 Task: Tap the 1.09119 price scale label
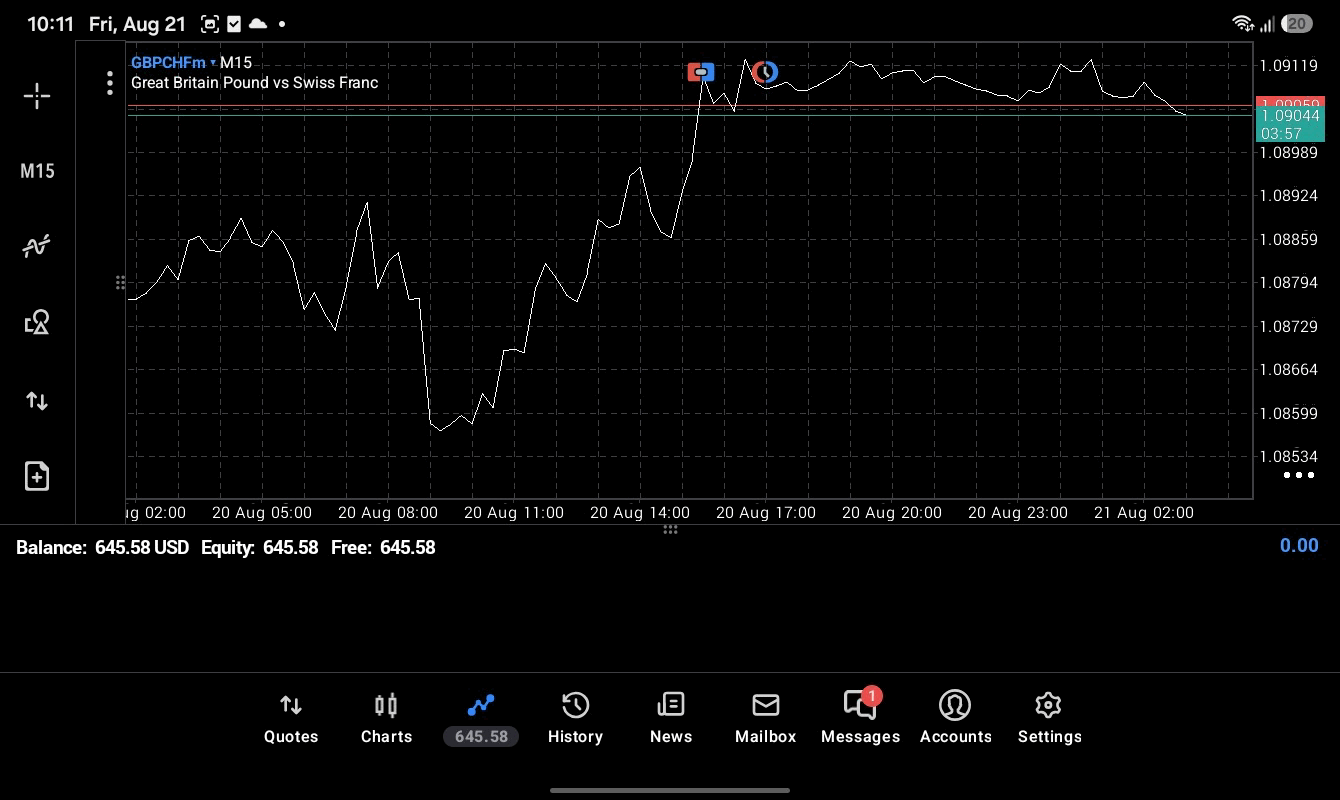[x=1289, y=66]
